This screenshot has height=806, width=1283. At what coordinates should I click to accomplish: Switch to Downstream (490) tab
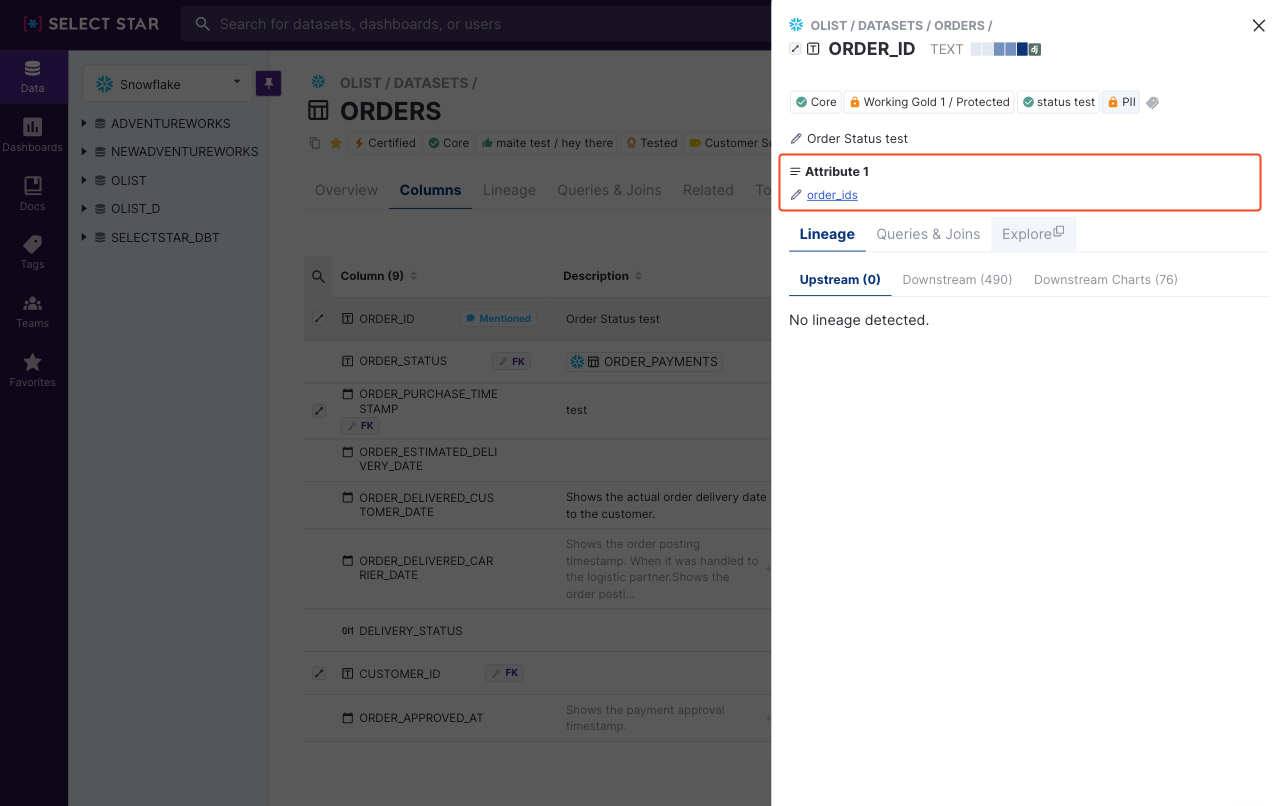click(957, 280)
